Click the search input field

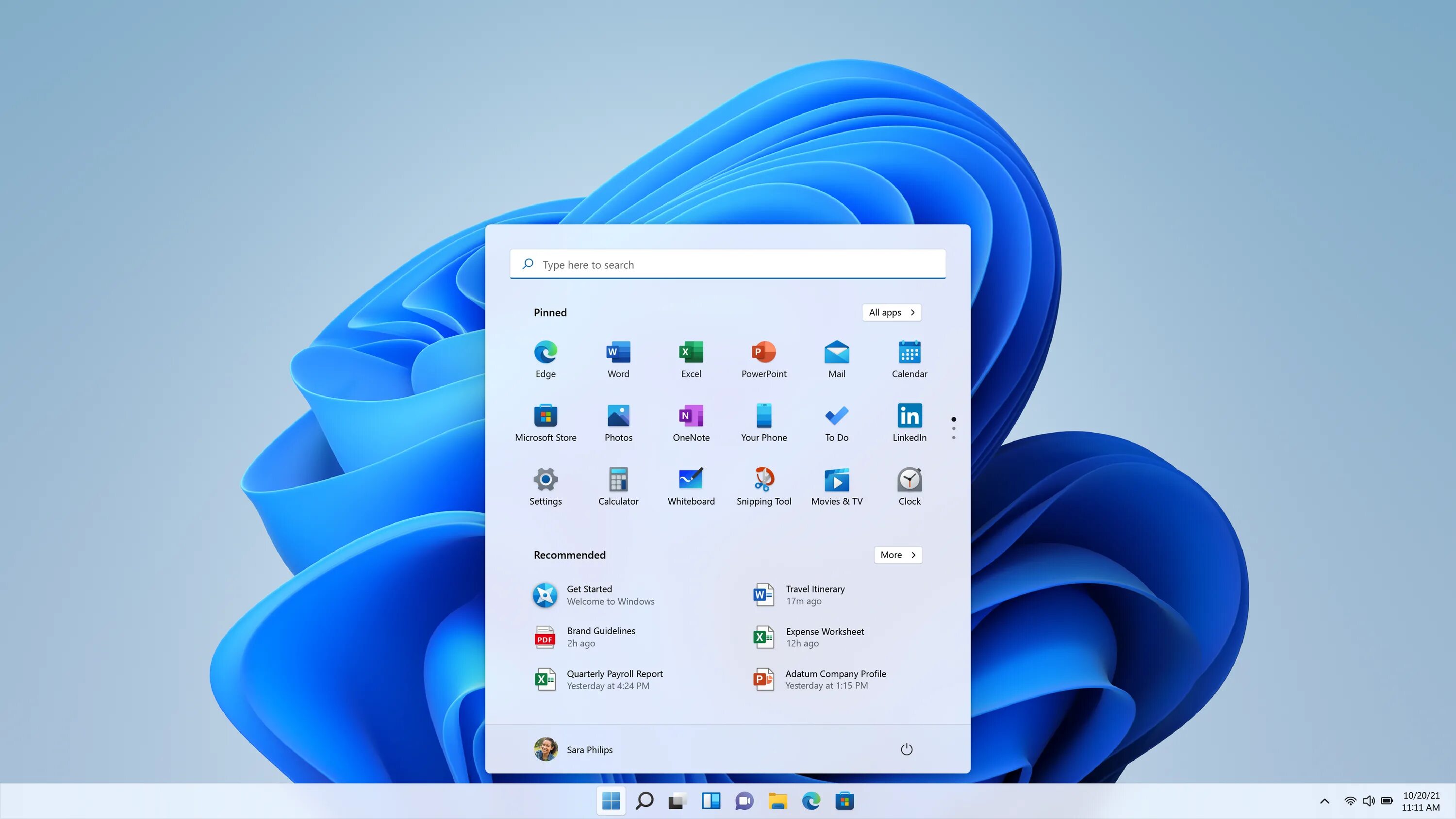[728, 263]
